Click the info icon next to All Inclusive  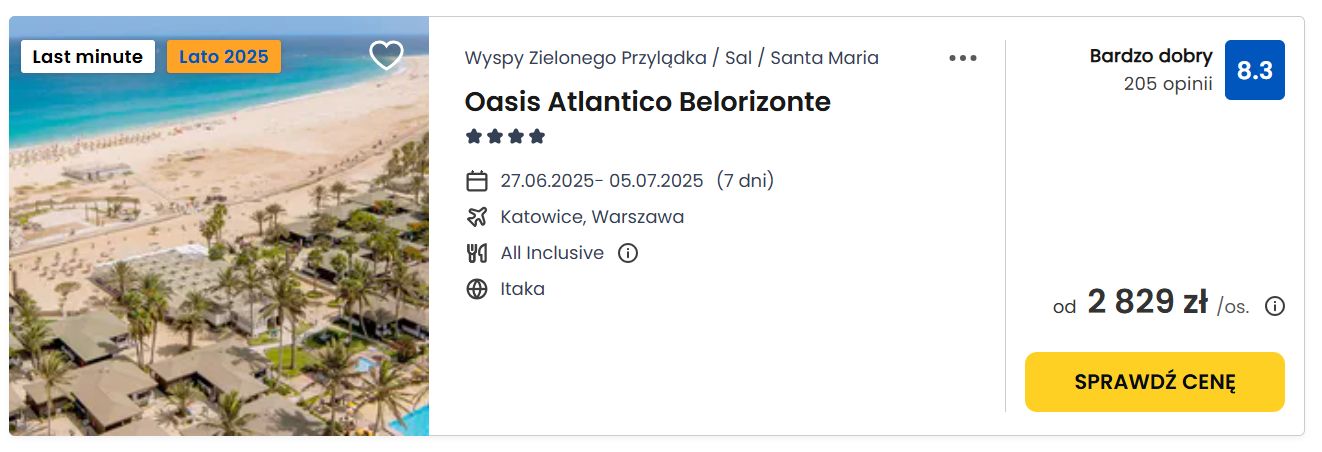pos(628,253)
